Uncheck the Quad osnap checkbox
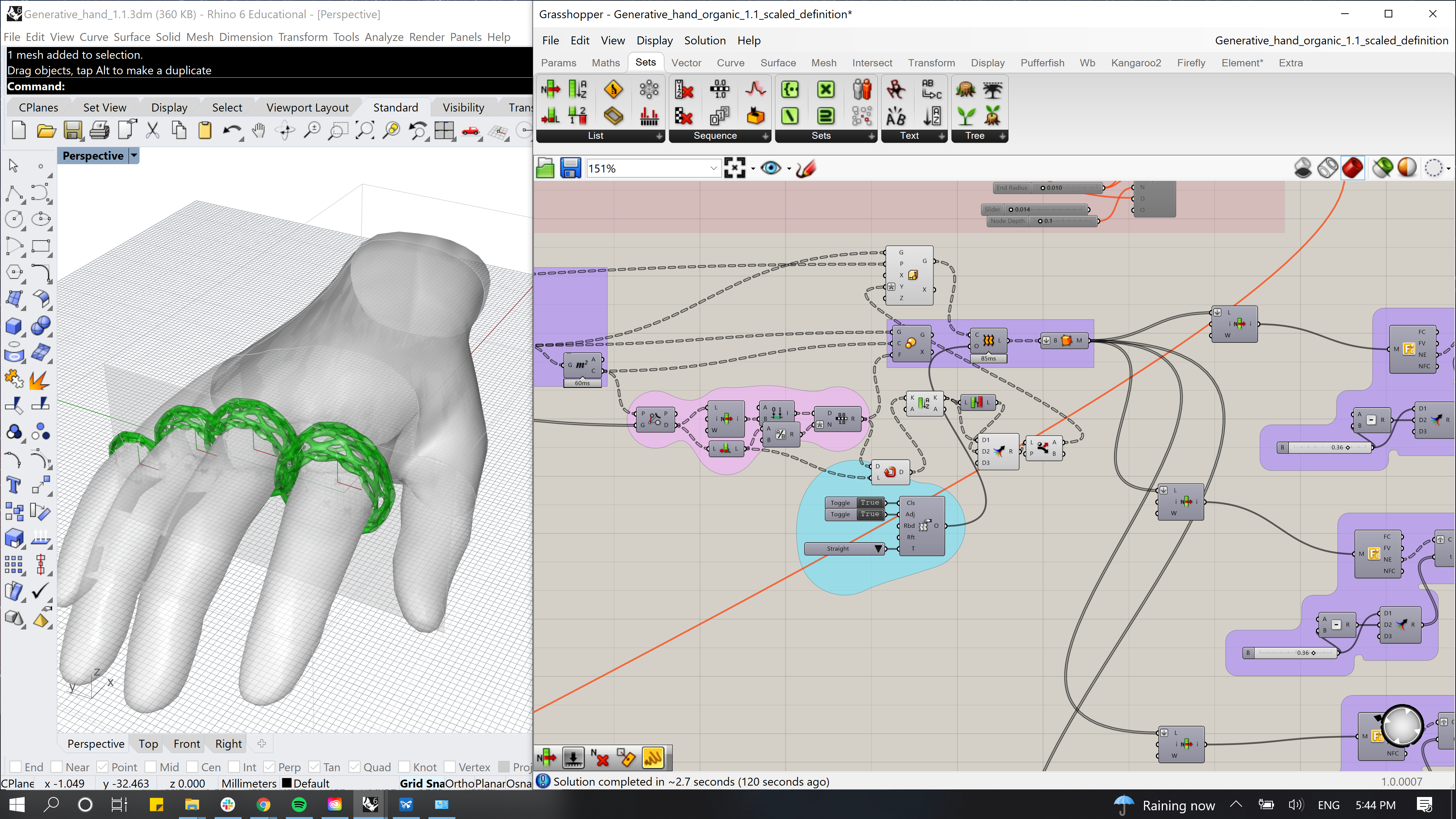Screen dimensions: 1456x819 click(355, 767)
